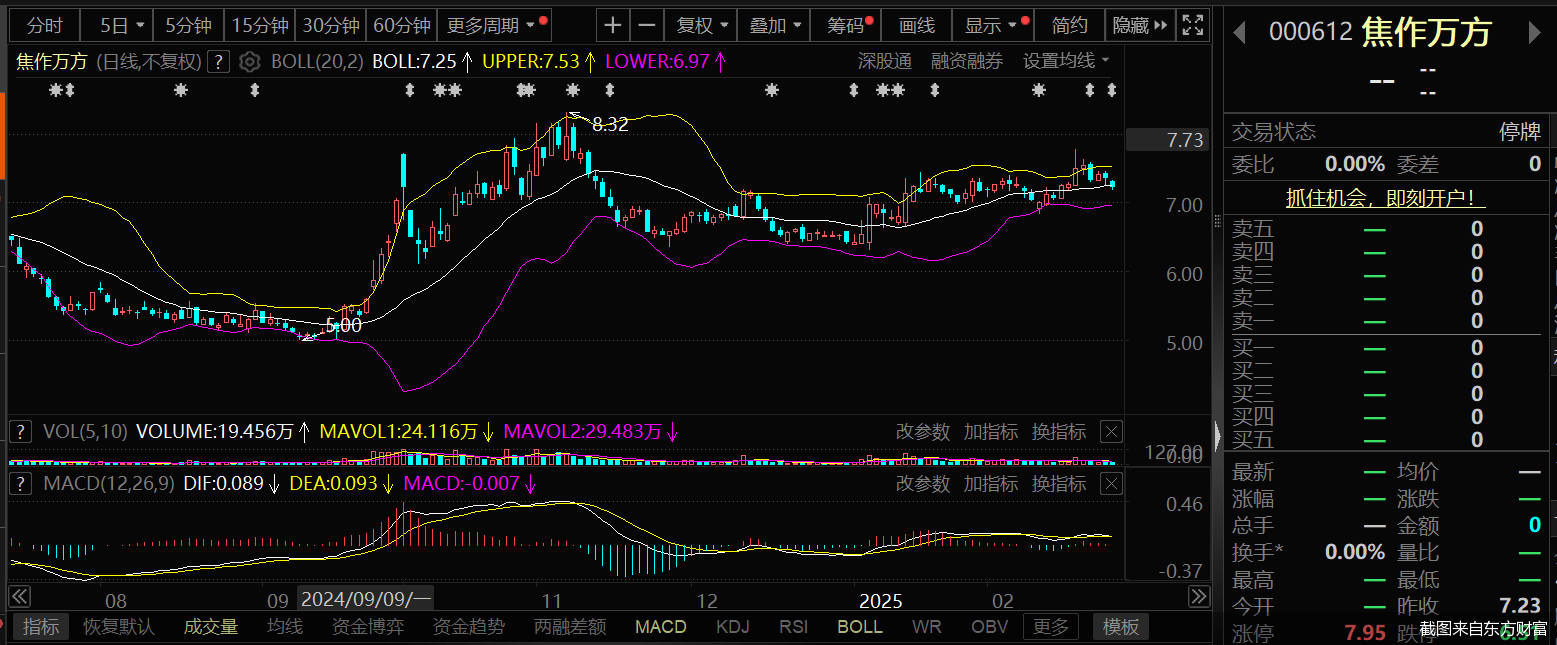
Task: Go to next stock arrow
Action: (x=1535, y=33)
